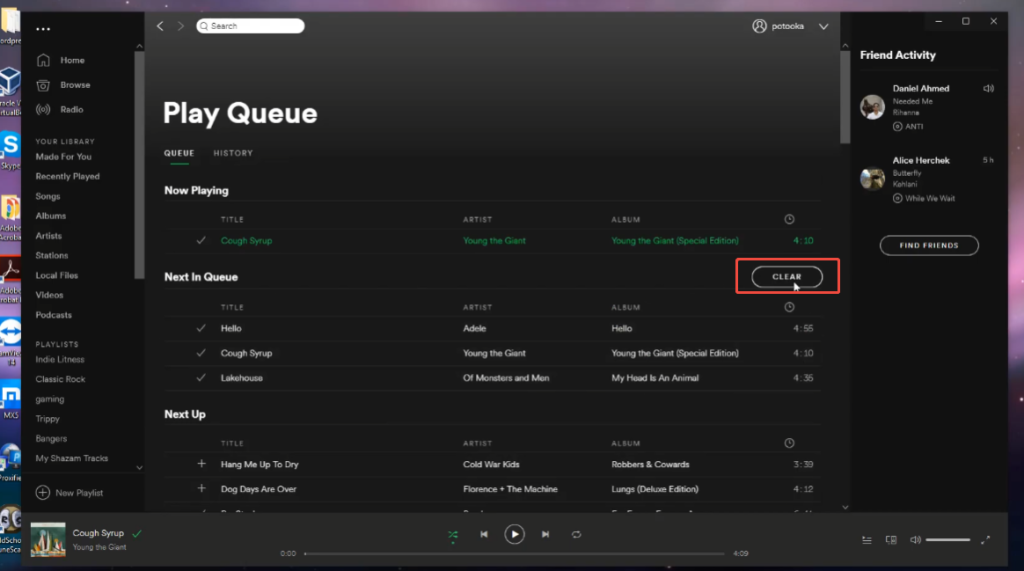
Task: Skip to previous track
Action: (484, 534)
